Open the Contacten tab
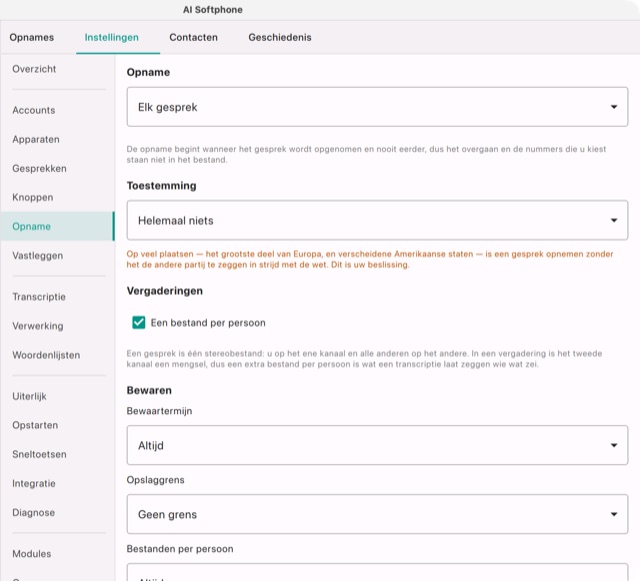The width and height of the screenshot is (640, 581). 193,37
